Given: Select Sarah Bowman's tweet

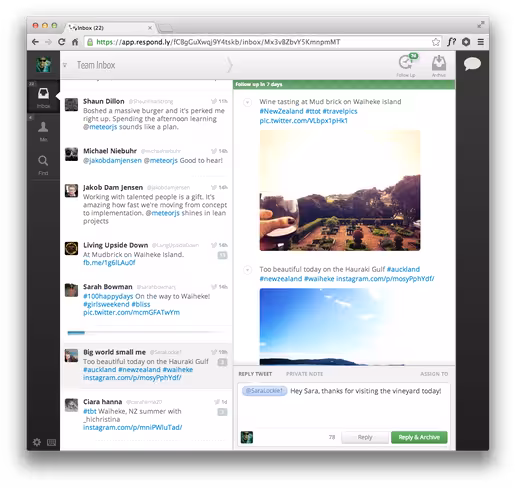Looking at the screenshot, I should [x=146, y=300].
